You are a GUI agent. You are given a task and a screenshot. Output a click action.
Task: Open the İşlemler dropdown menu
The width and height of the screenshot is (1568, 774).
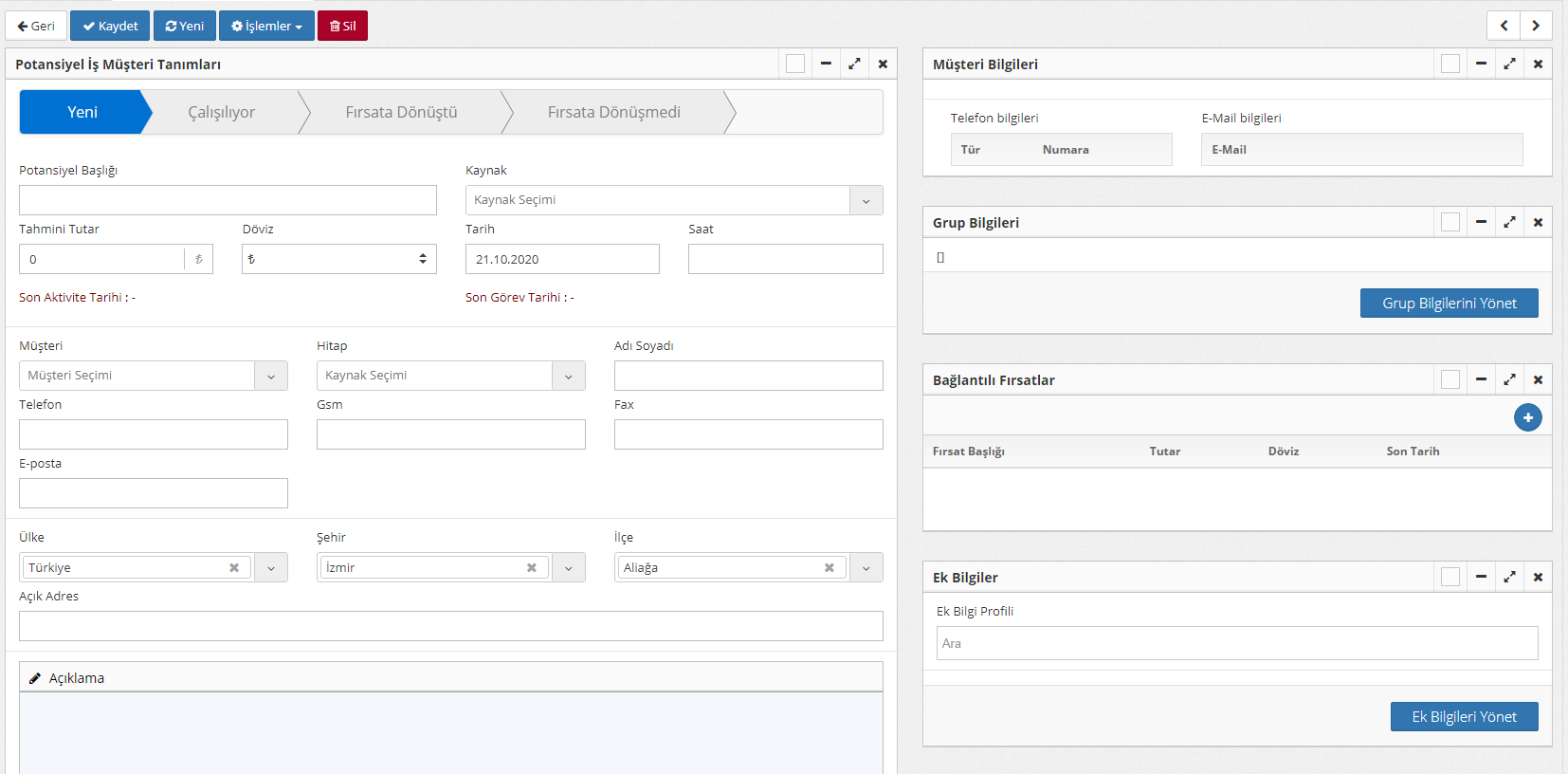[x=266, y=26]
